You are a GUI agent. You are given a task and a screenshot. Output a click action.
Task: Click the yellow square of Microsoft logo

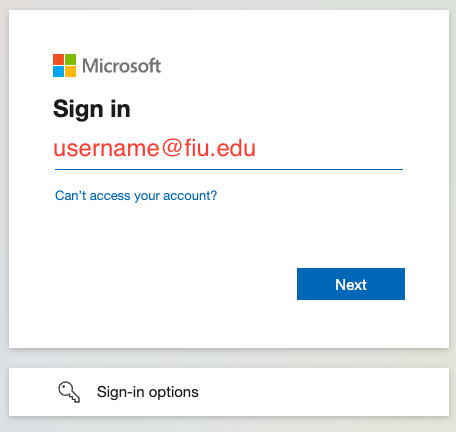(70, 71)
